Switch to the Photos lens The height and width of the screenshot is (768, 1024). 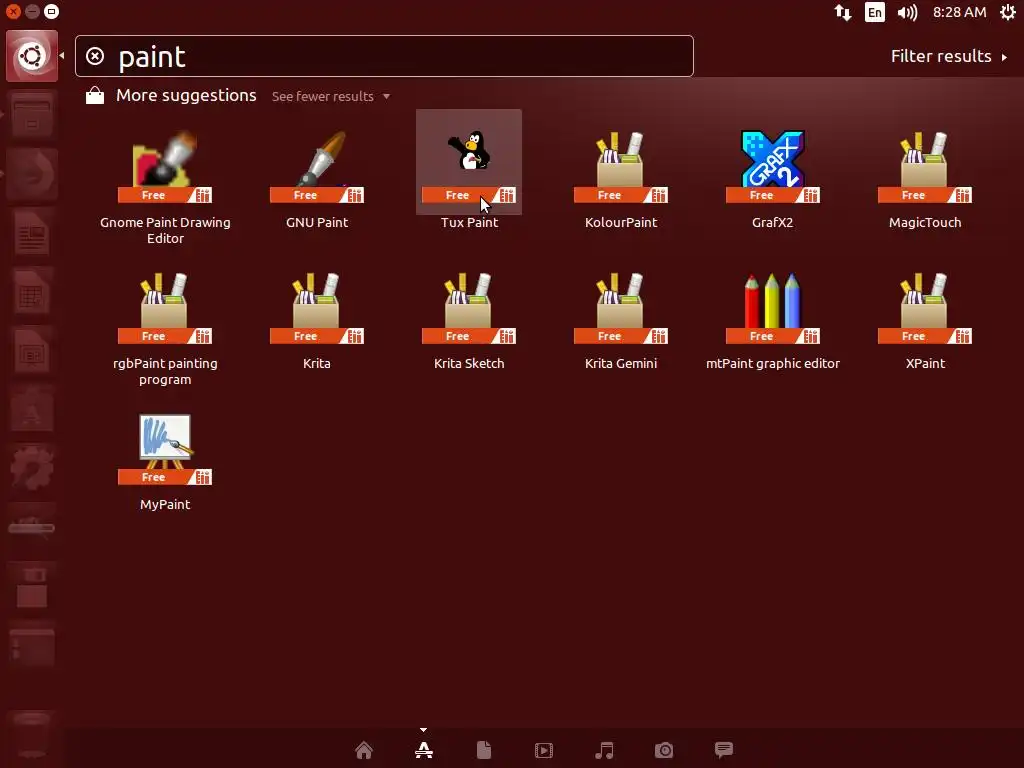tap(664, 750)
